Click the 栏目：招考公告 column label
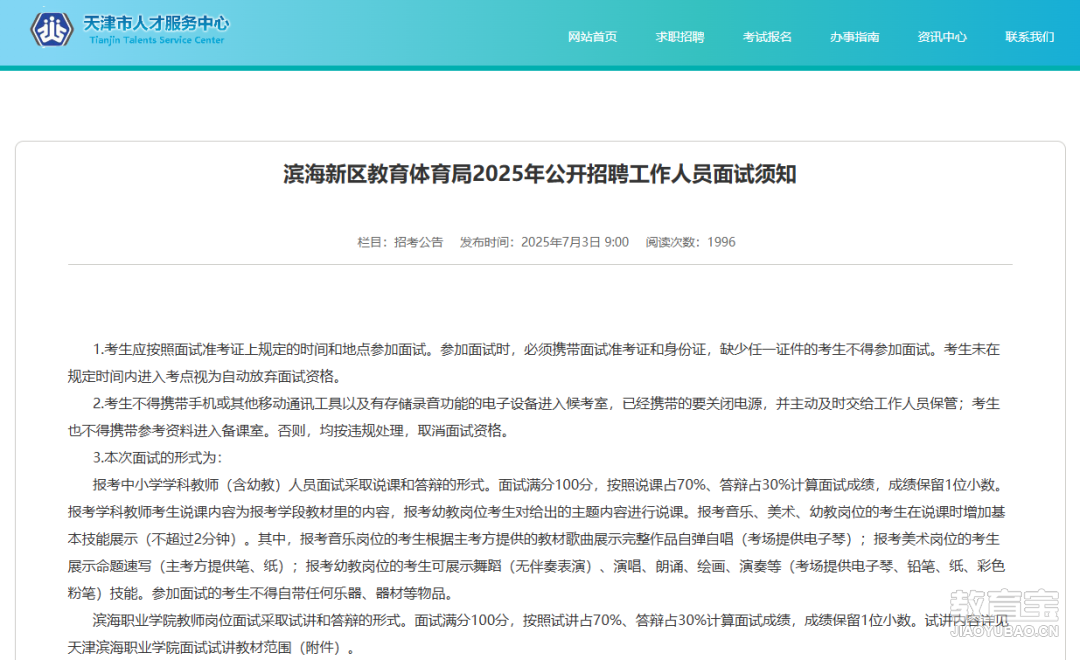Viewport: 1080px width, 660px height. click(400, 243)
